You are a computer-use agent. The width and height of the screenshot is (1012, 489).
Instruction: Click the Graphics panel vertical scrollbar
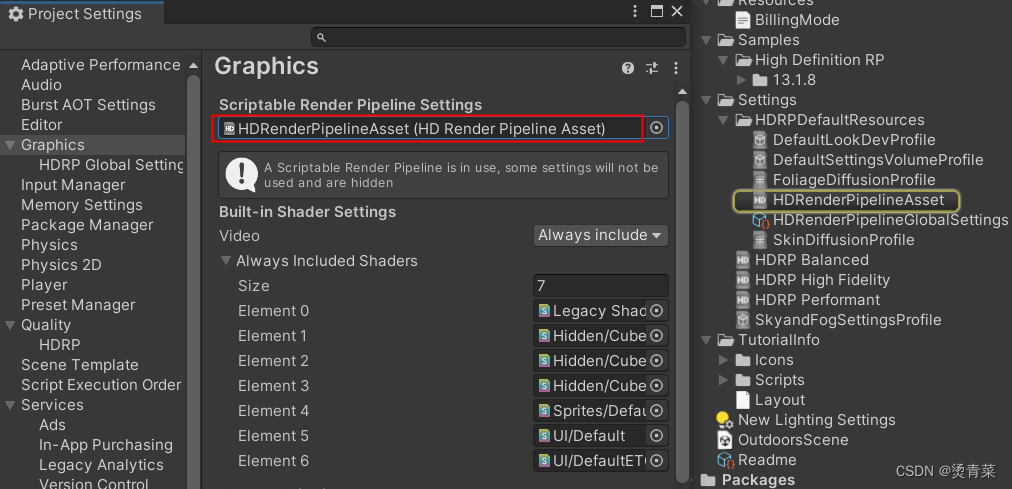pos(682,290)
